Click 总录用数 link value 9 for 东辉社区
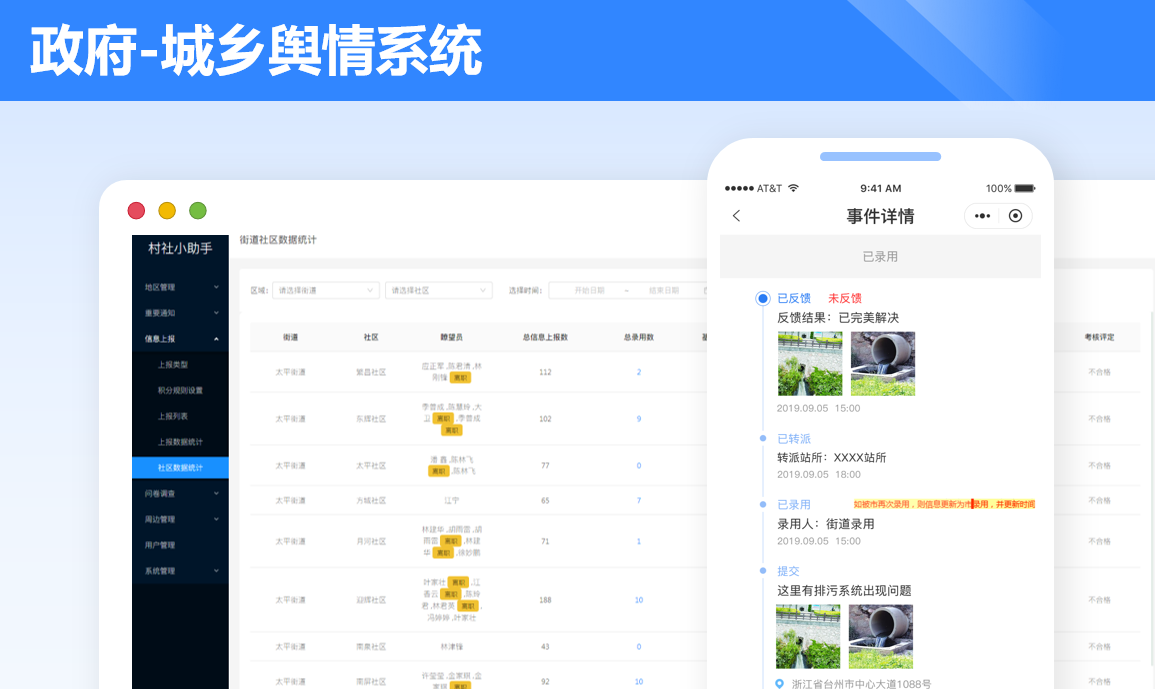Viewport: 1155px width, 689px height. point(639,419)
